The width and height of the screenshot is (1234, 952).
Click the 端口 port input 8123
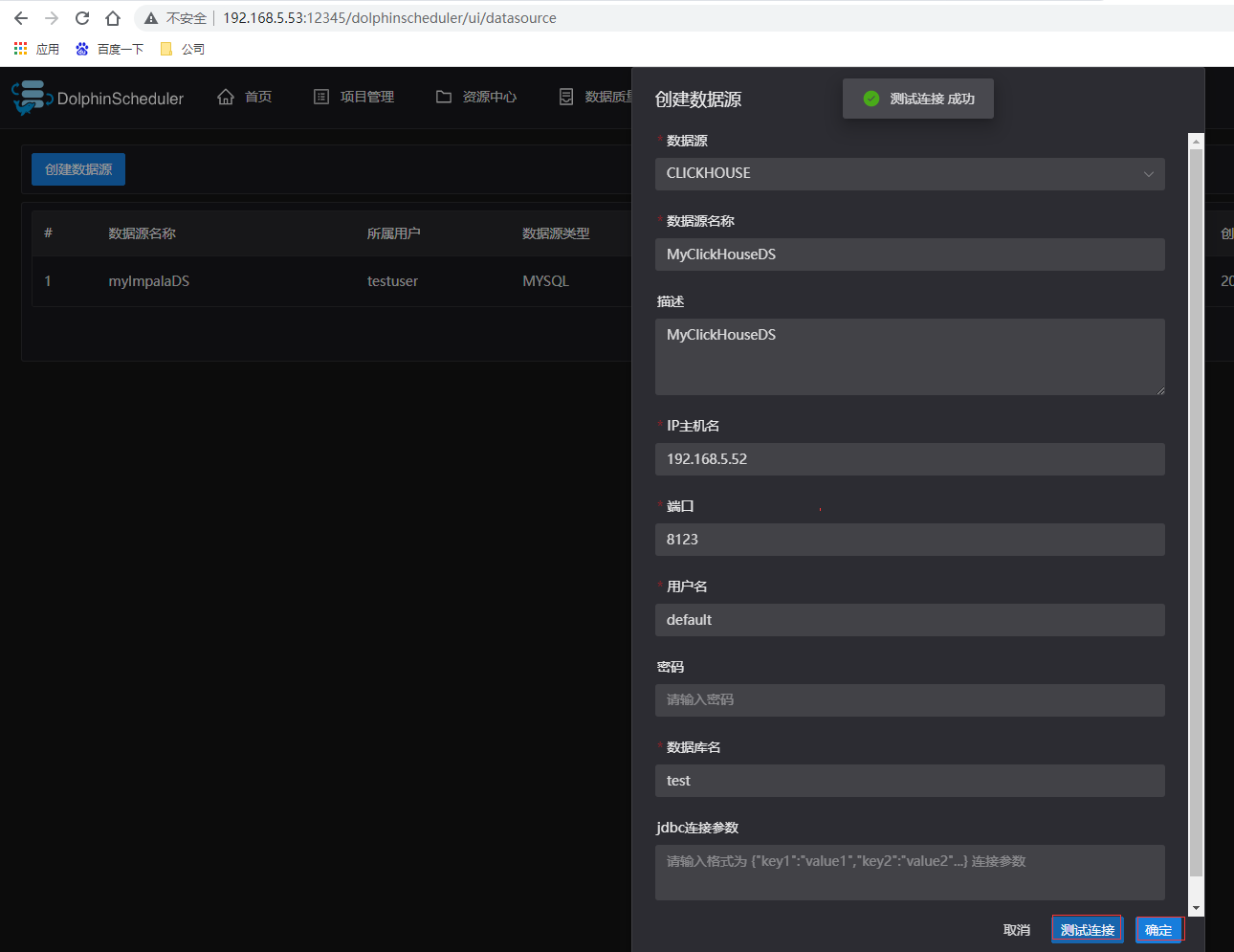coord(910,540)
